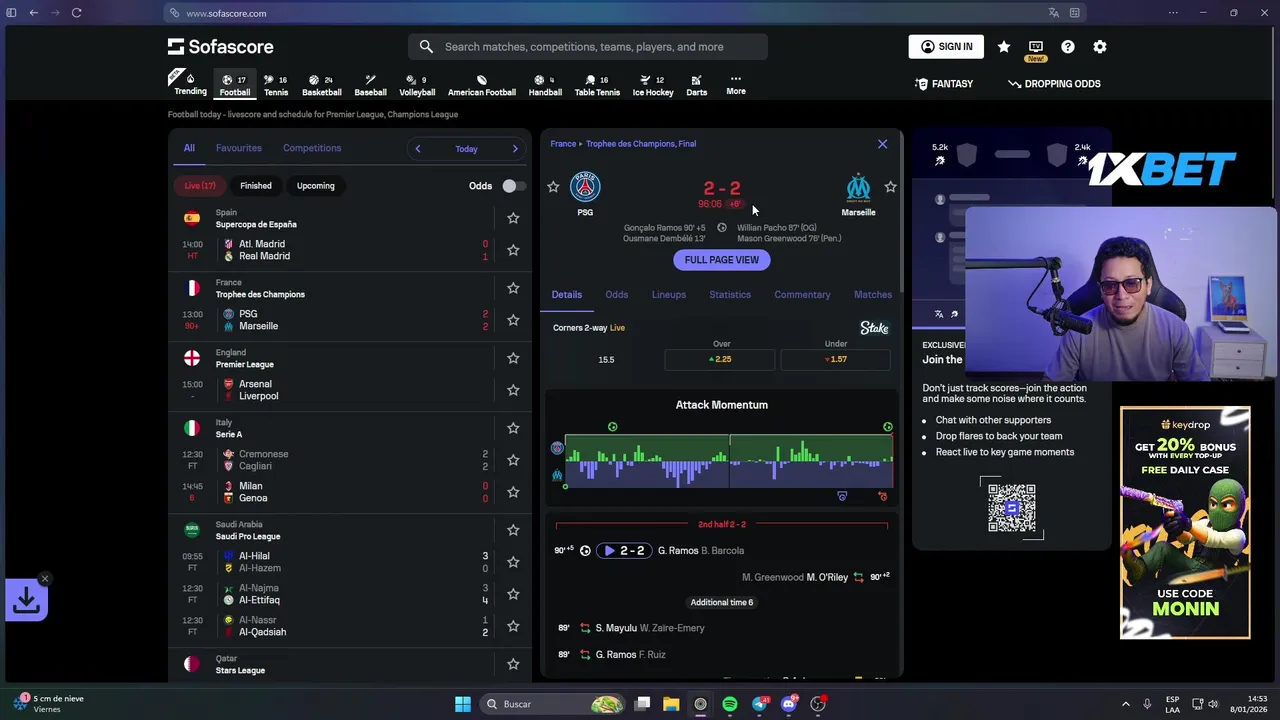
Task: Star the PSG team in match panel
Action: pos(553,187)
